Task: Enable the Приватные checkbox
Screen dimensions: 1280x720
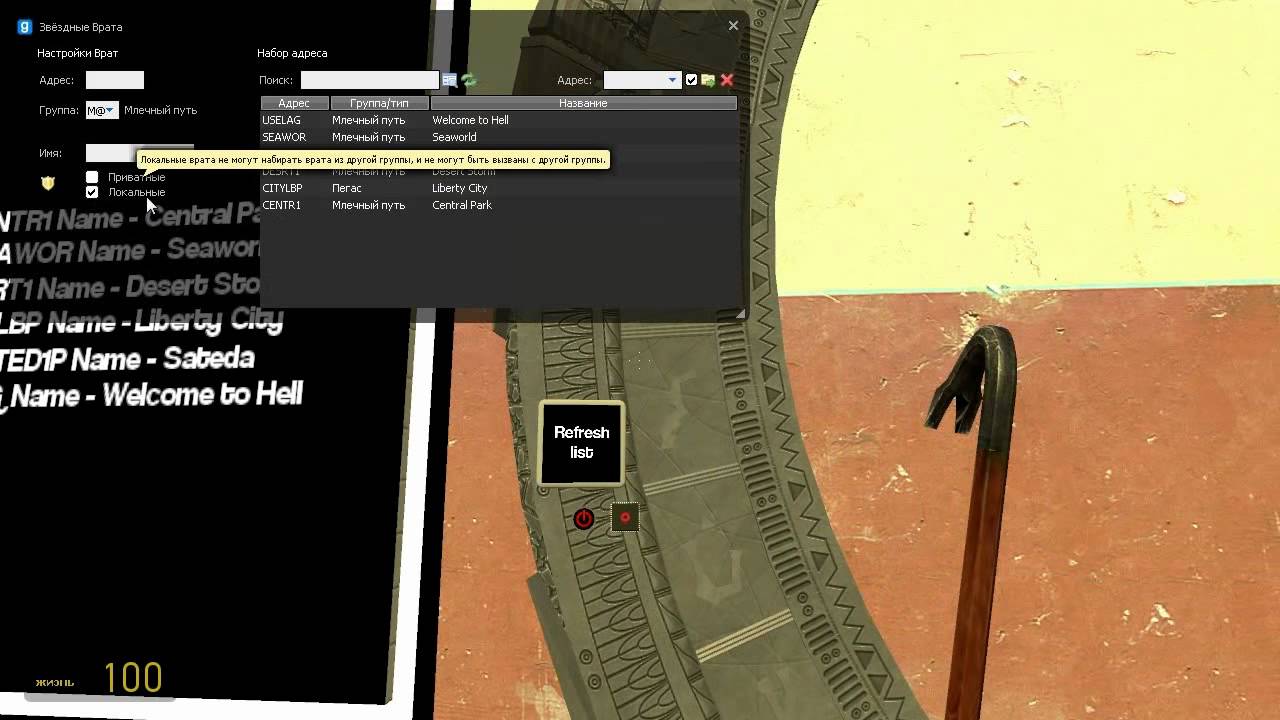Action: (92, 177)
